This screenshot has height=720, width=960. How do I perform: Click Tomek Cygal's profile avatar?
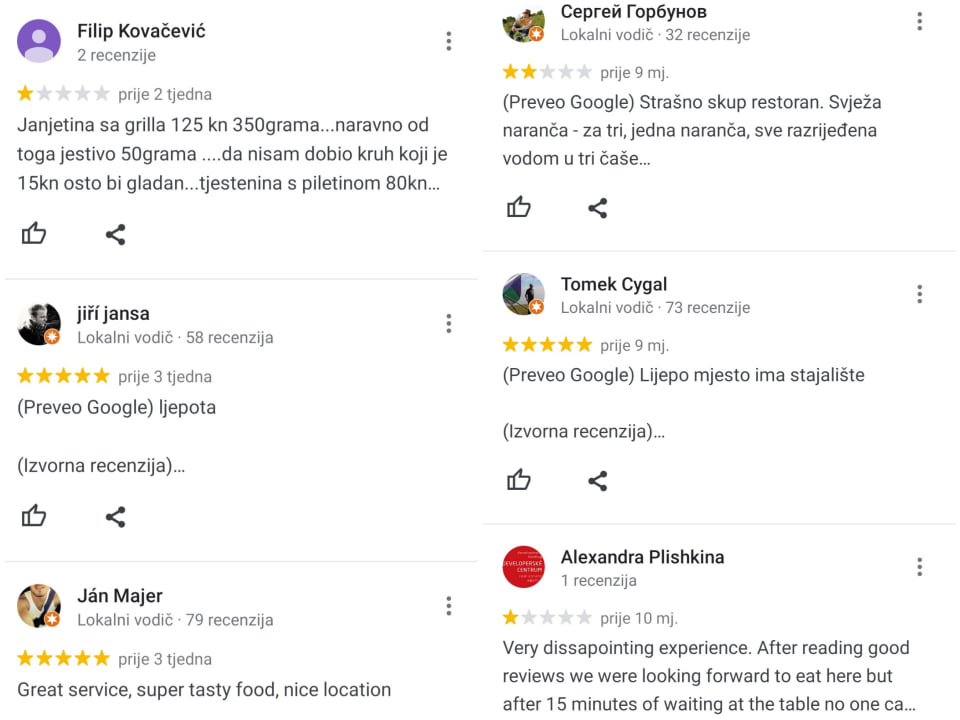point(523,294)
